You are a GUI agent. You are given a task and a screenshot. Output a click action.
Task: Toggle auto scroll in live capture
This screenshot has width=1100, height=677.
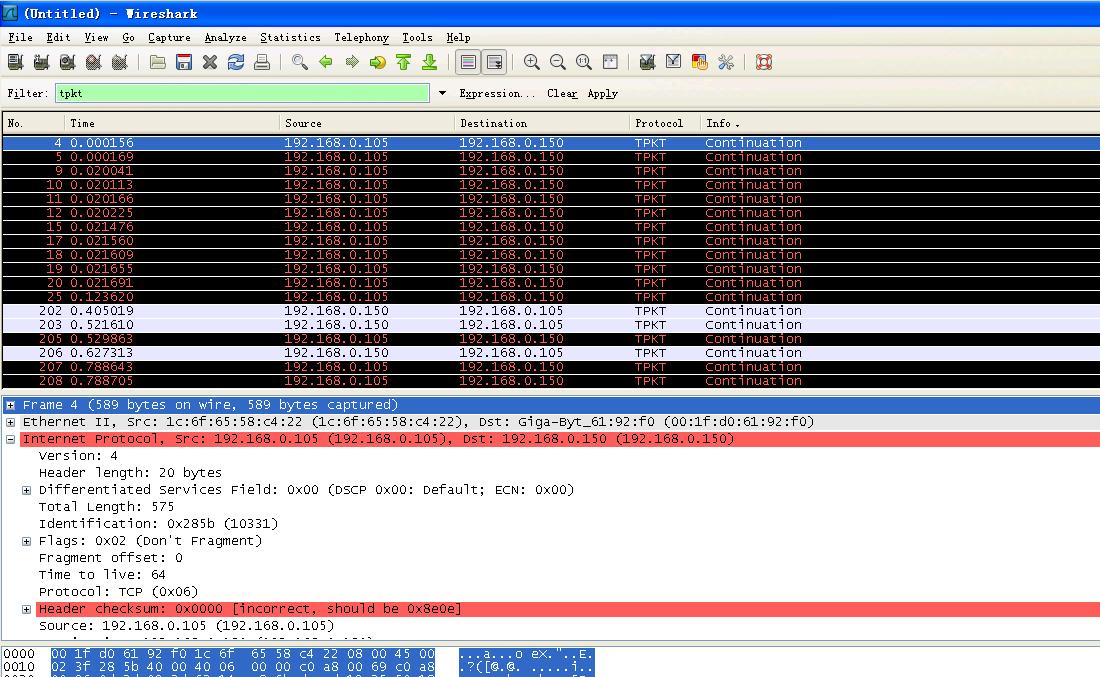tap(494, 62)
